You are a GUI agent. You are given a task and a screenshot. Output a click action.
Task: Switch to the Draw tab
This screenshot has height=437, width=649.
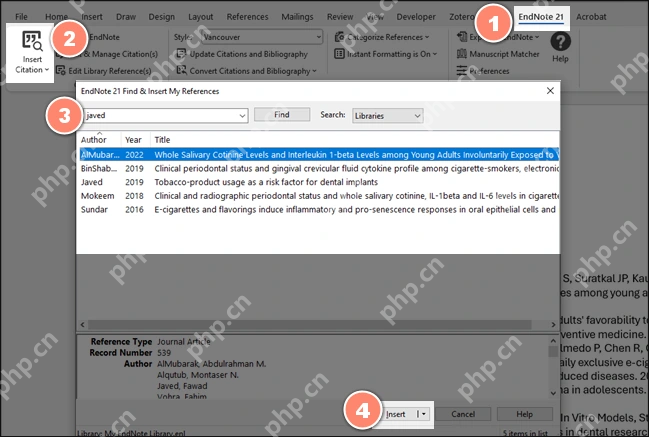(x=126, y=17)
